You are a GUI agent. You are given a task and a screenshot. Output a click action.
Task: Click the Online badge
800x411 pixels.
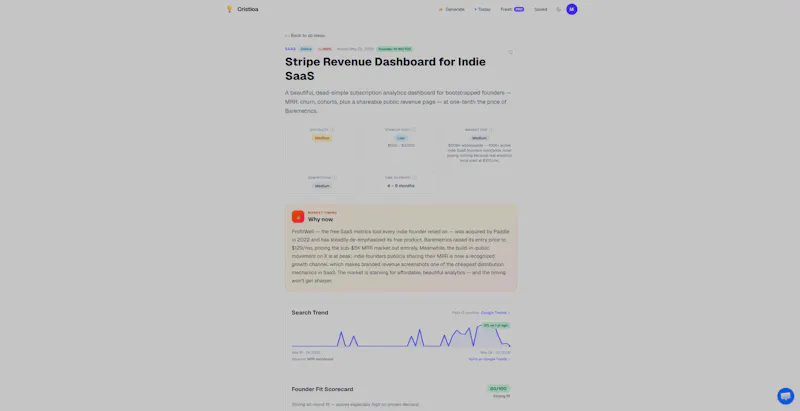[306, 49]
